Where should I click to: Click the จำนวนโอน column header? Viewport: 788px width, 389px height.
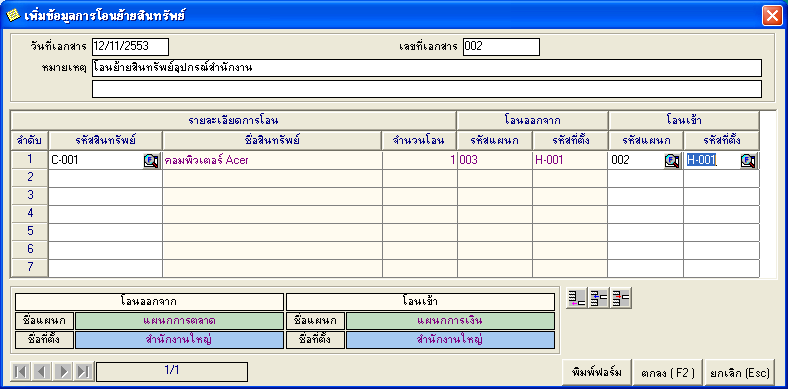coord(419,141)
